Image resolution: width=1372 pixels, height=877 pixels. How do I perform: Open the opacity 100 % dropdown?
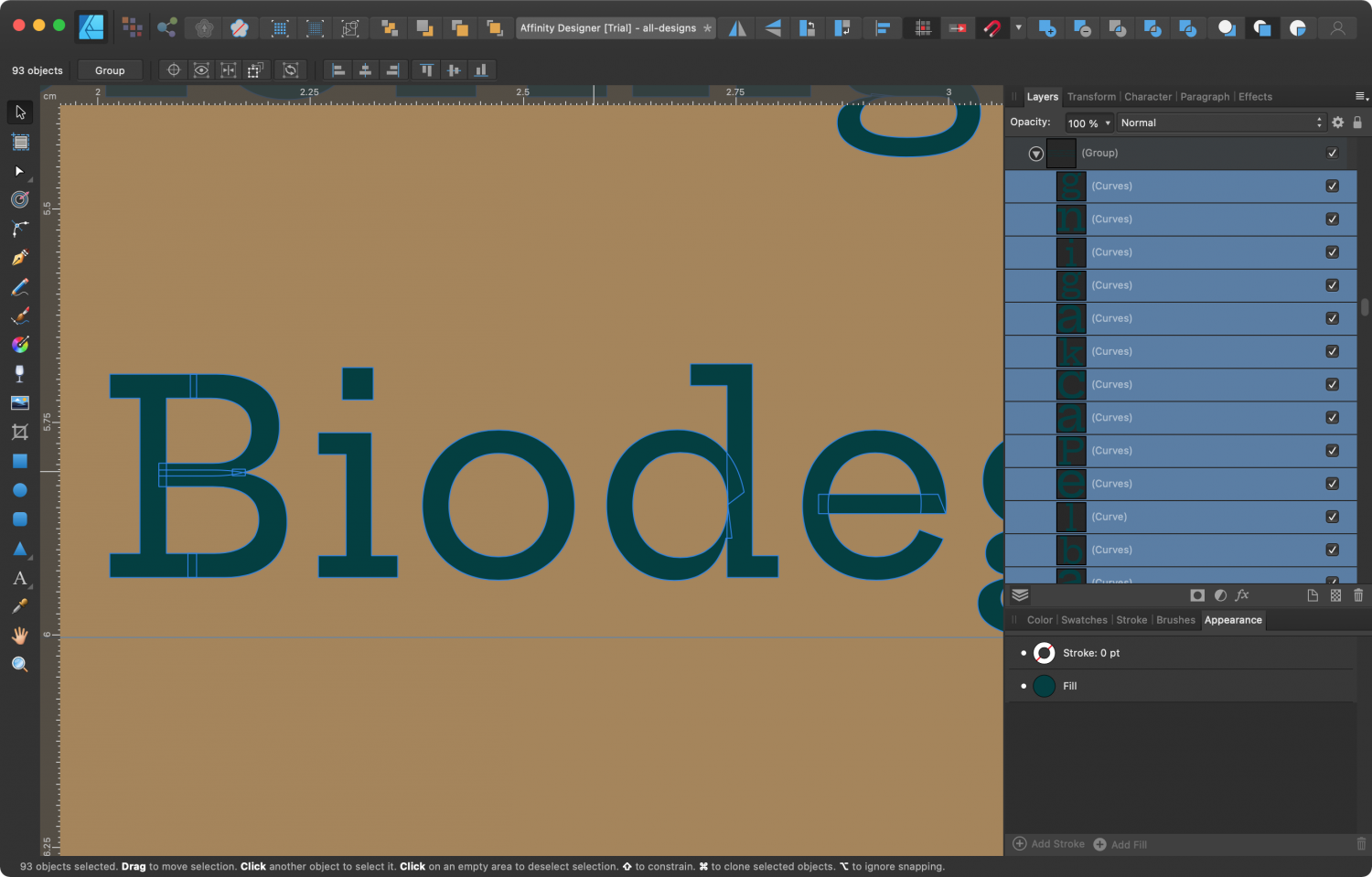1089,123
